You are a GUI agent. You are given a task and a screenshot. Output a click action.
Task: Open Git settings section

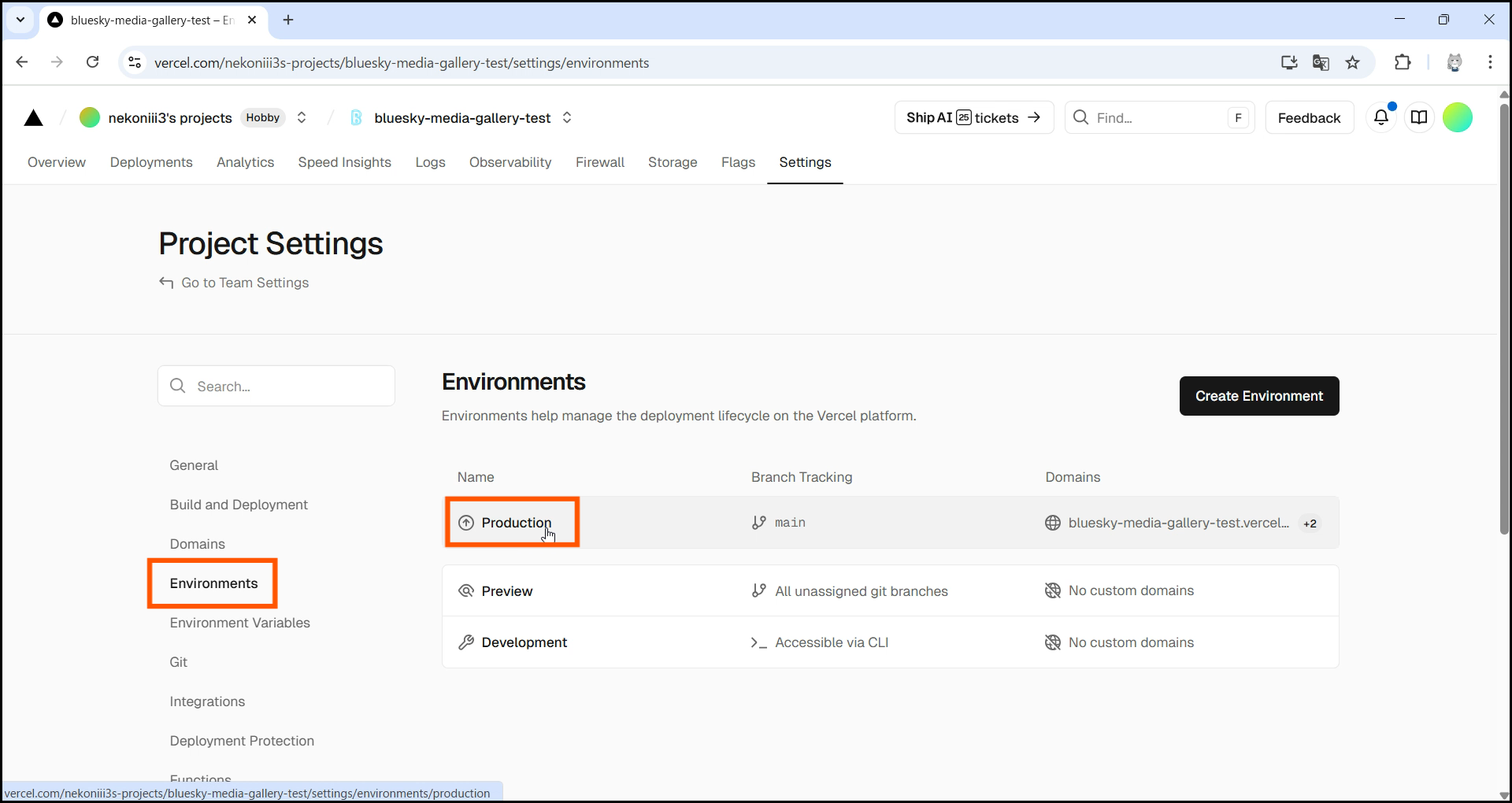pyautogui.click(x=179, y=662)
